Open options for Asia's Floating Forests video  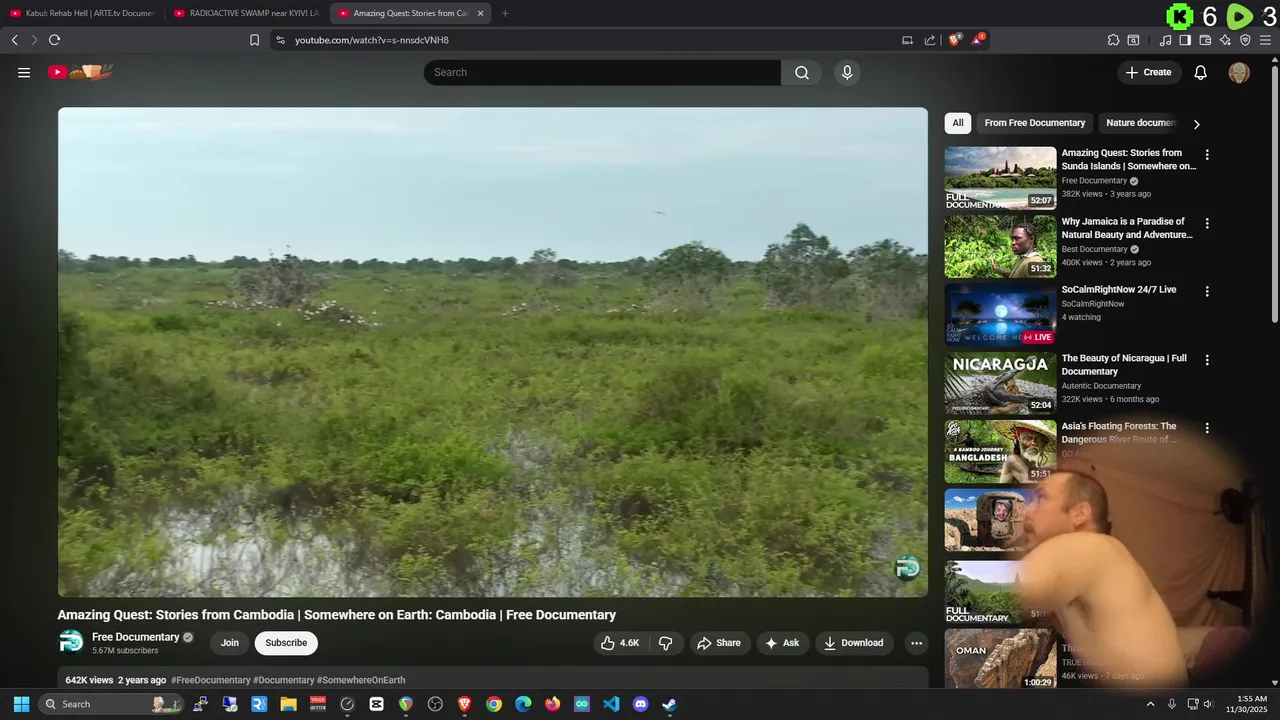1207,428
